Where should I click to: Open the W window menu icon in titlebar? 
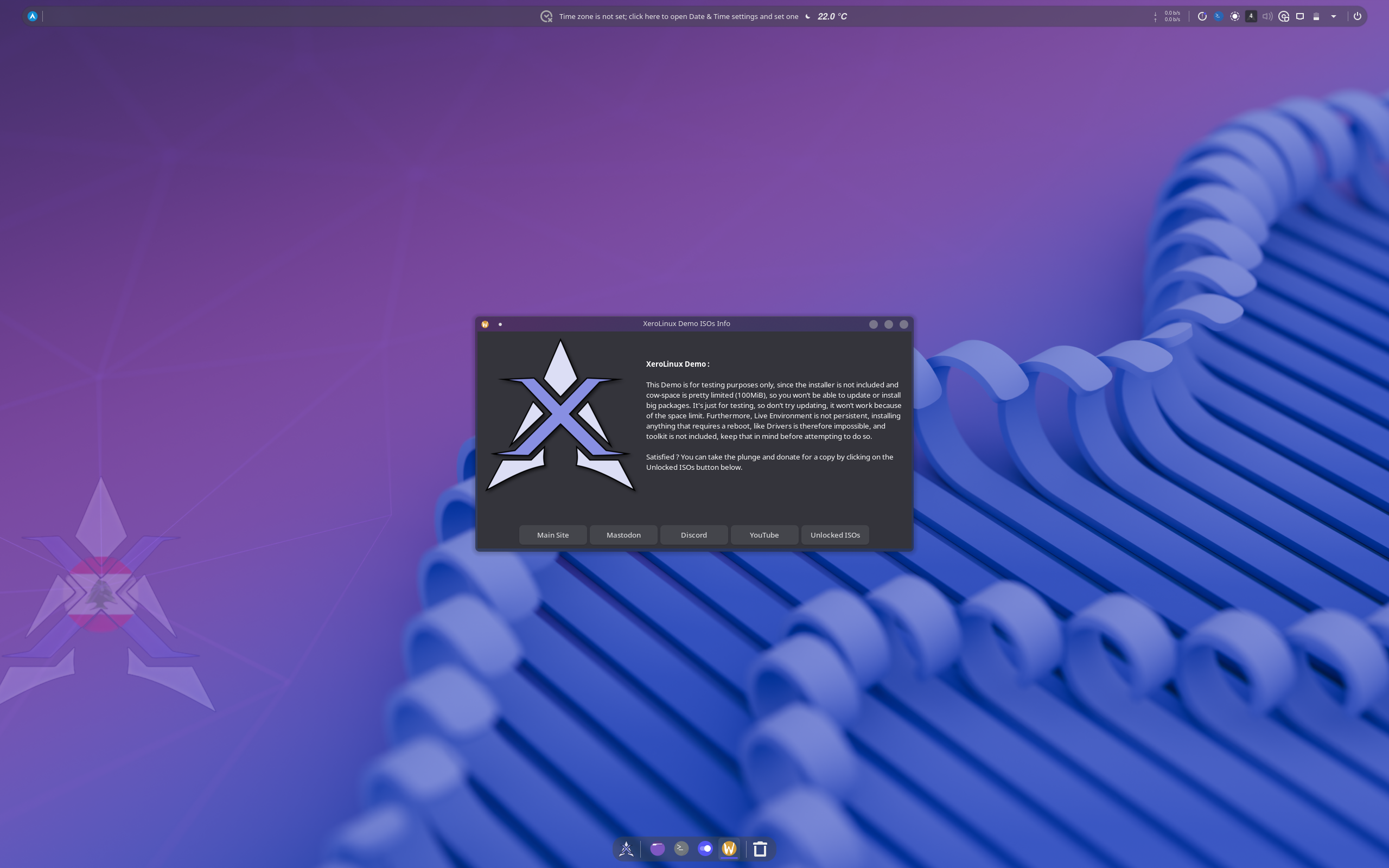tap(485, 324)
